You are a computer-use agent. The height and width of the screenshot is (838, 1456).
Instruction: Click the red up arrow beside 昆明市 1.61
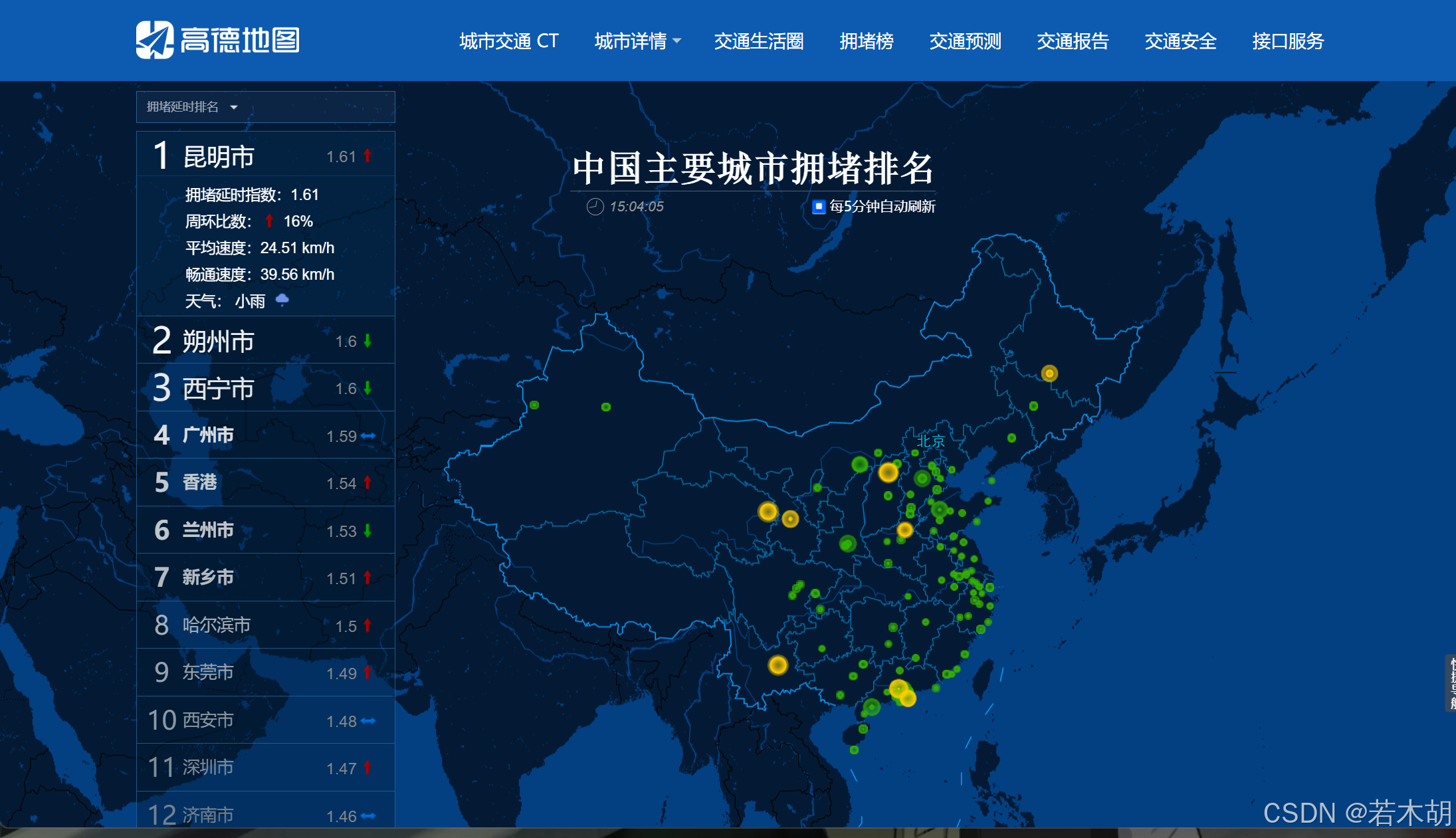point(367,156)
